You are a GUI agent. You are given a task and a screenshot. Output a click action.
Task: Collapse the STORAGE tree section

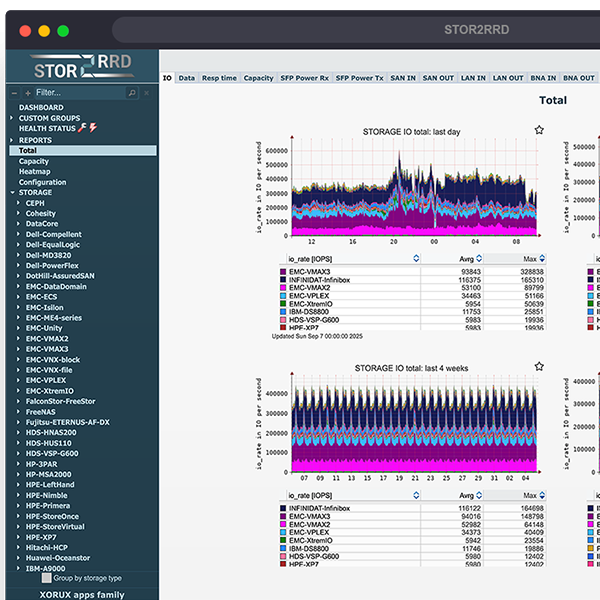pos(11,192)
